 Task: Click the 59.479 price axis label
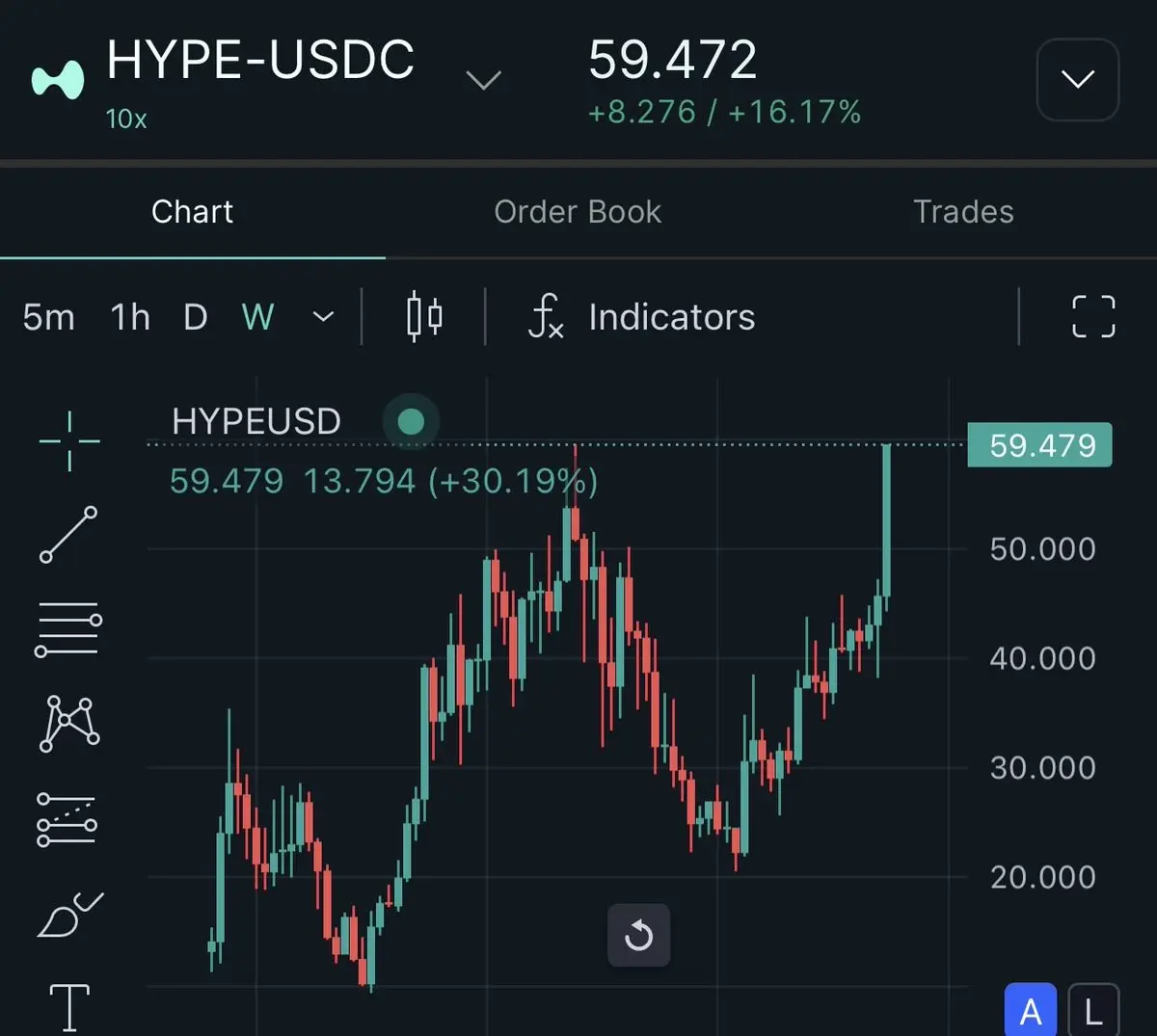[1039, 445]
